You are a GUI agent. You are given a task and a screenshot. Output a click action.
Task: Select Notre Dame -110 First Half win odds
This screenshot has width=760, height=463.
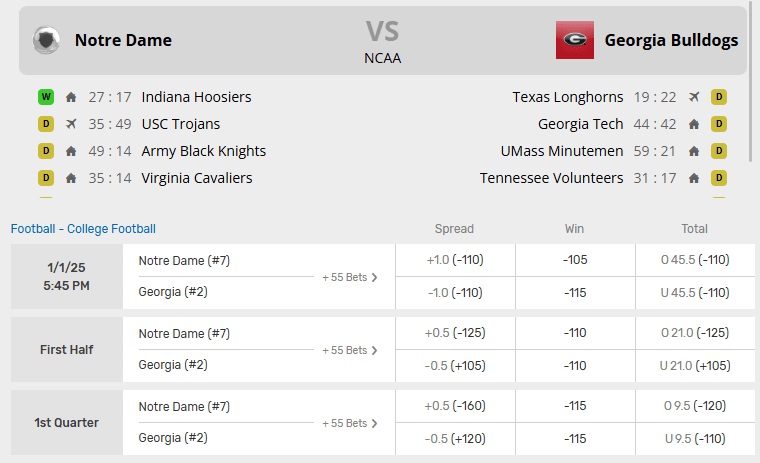pos(575,333)
